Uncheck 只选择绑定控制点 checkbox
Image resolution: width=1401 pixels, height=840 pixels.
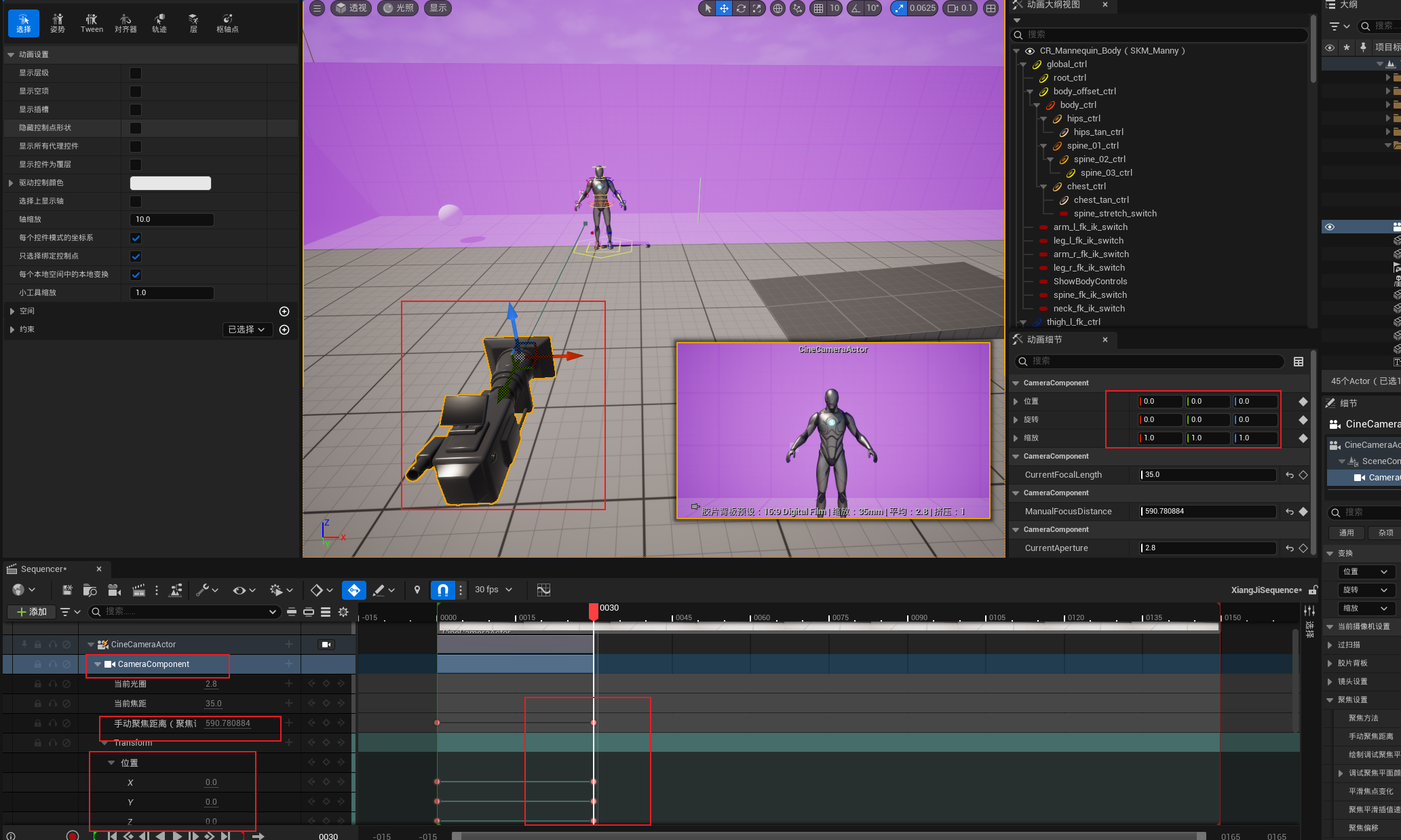[x=136, y=256]
